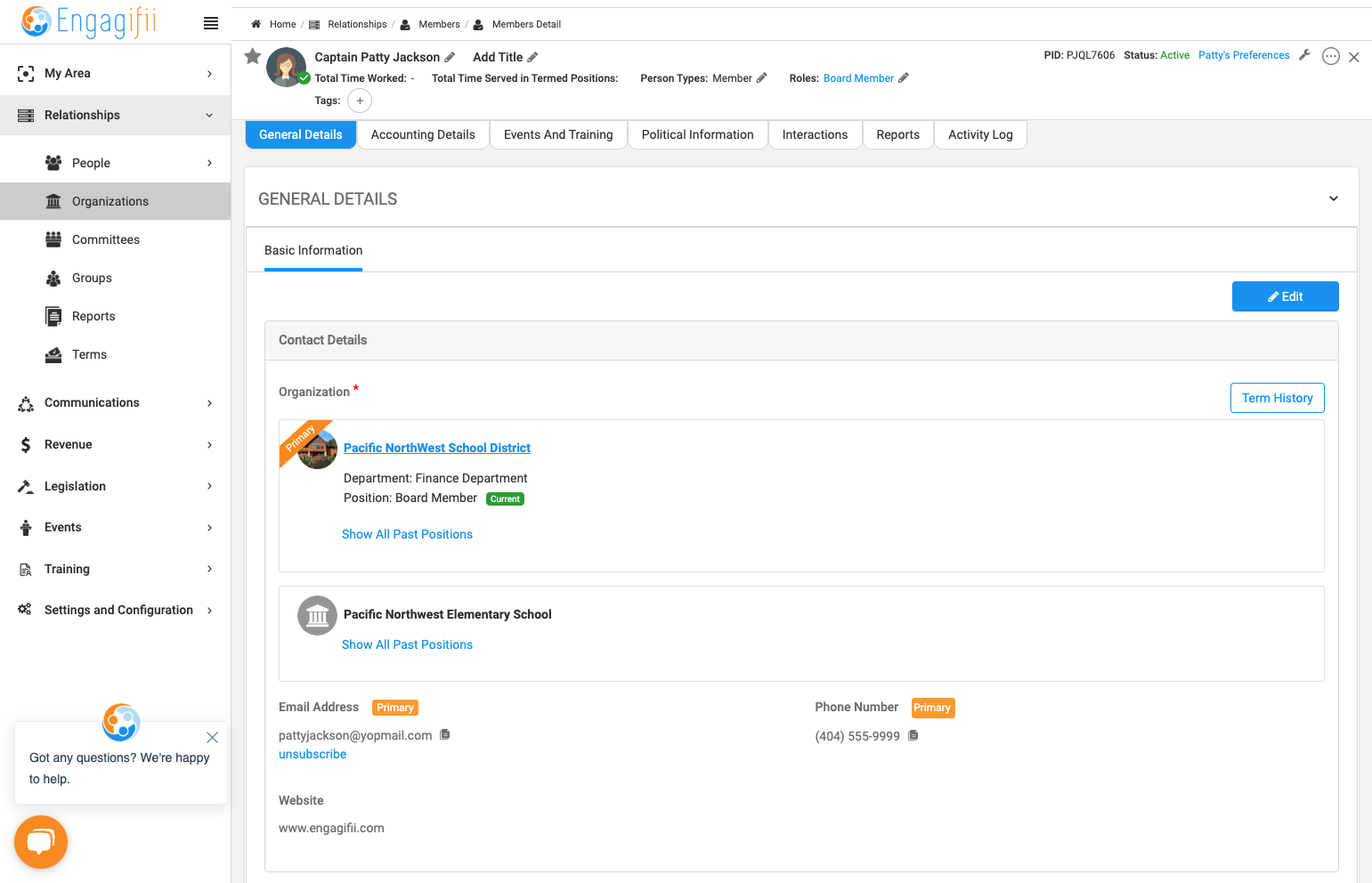Select the General Details tab
Image resolution: width=1372 pixels, height=883 pixels.
[x=301, y=134]
